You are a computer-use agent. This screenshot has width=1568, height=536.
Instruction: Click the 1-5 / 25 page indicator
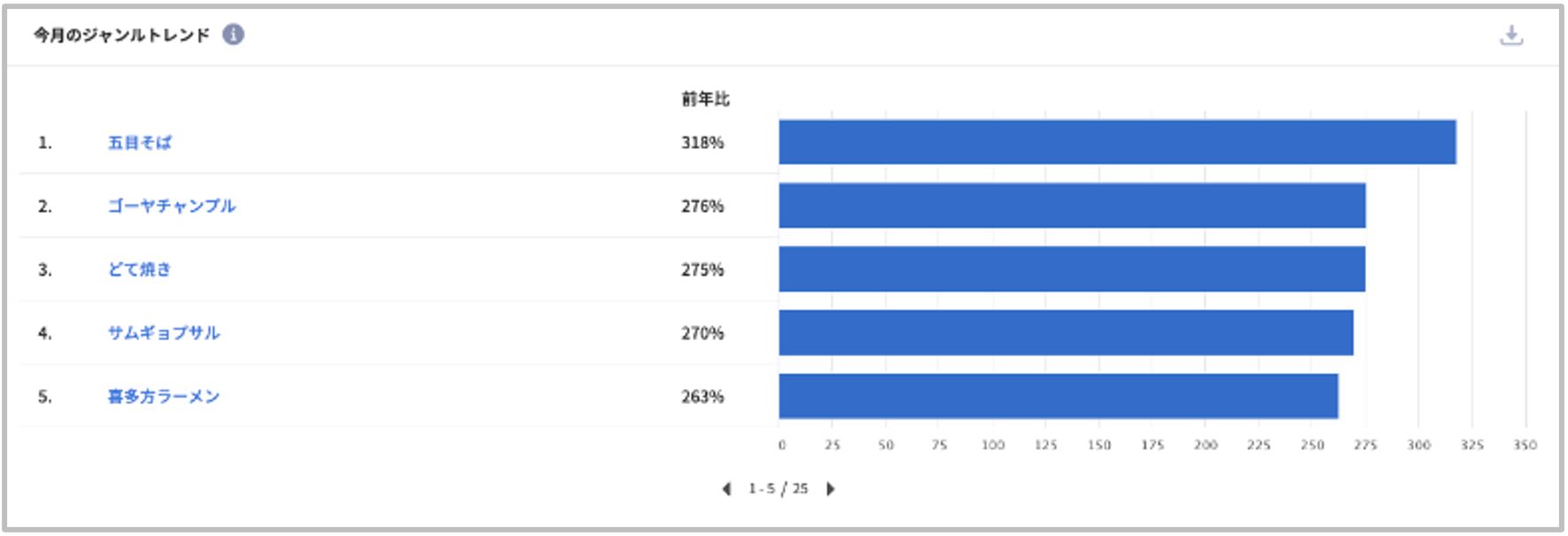point(778,489)
